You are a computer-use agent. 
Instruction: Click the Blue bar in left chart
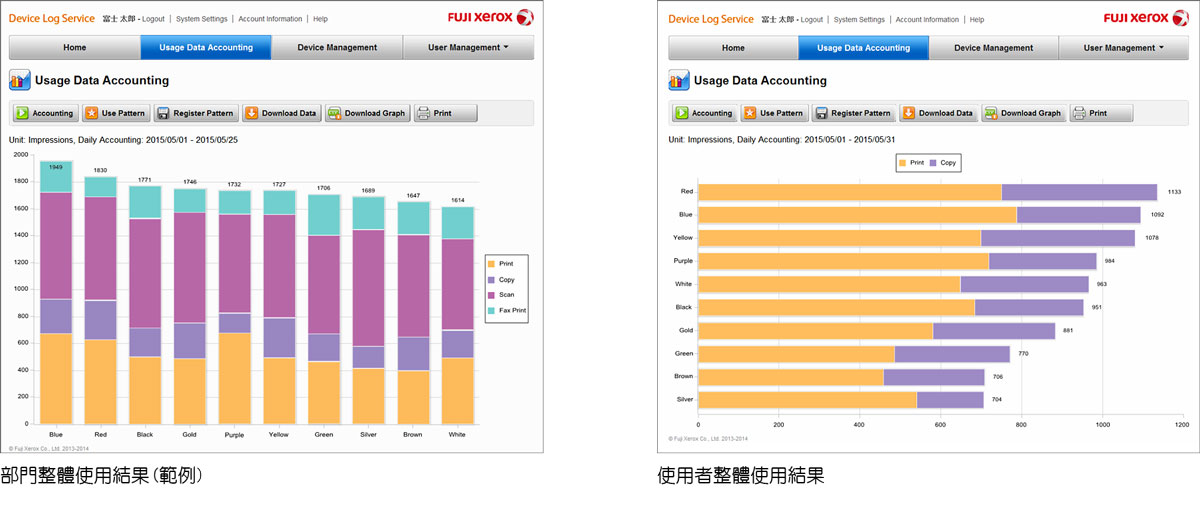(x=56, y=292)
